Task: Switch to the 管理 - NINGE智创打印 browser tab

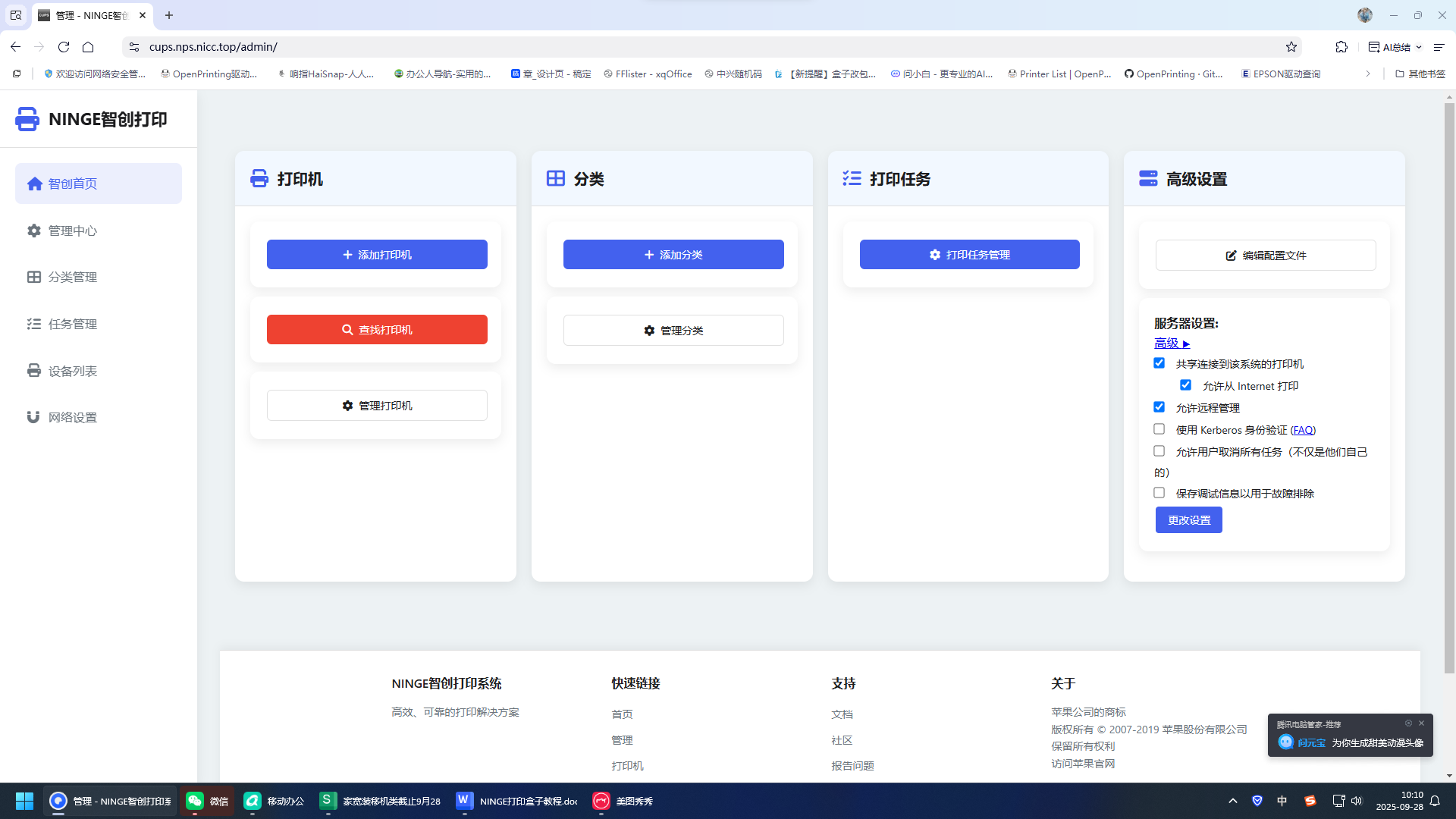Action: tap(87, 15)
